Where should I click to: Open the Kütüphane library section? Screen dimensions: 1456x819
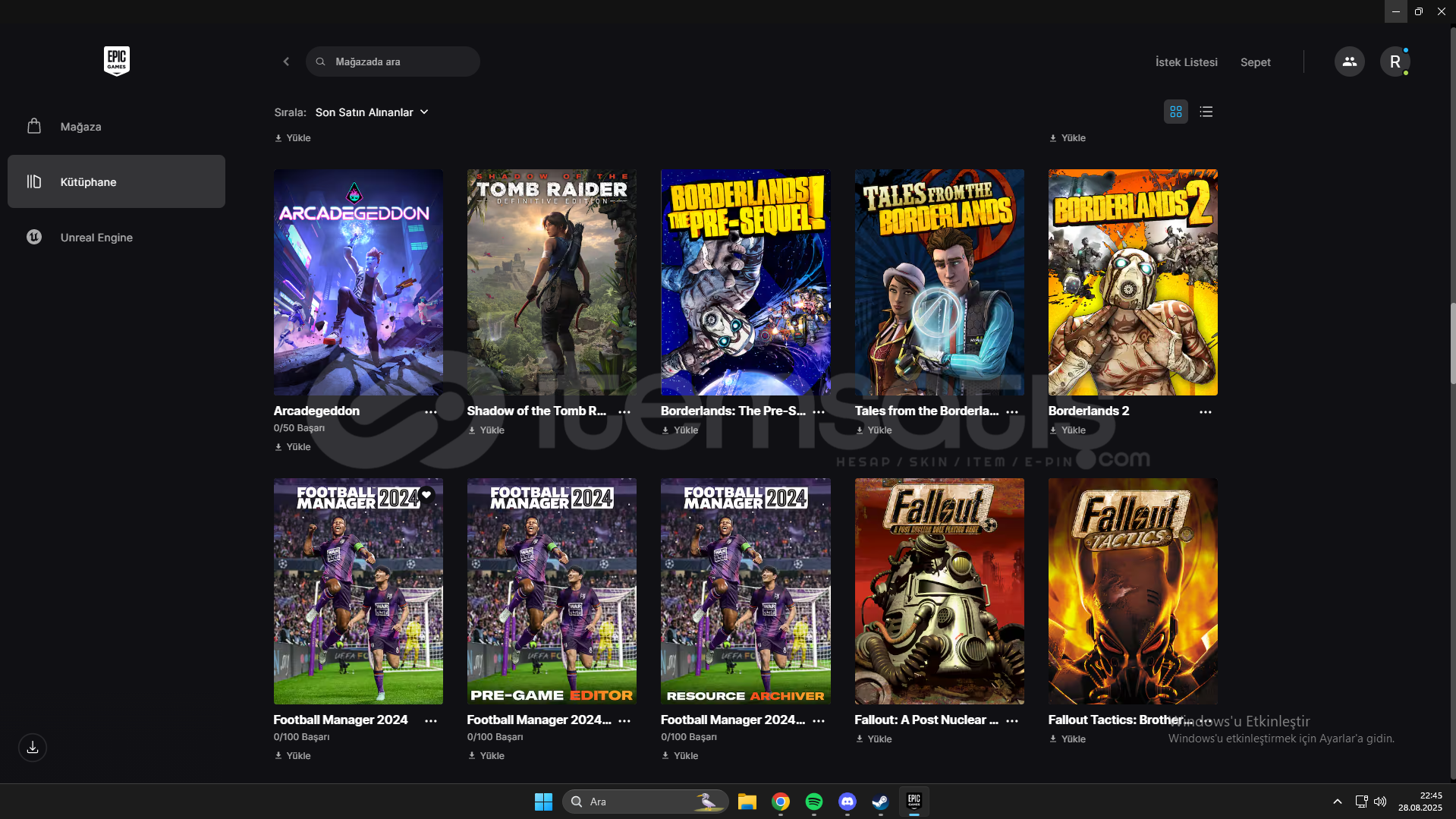[116, 181]
